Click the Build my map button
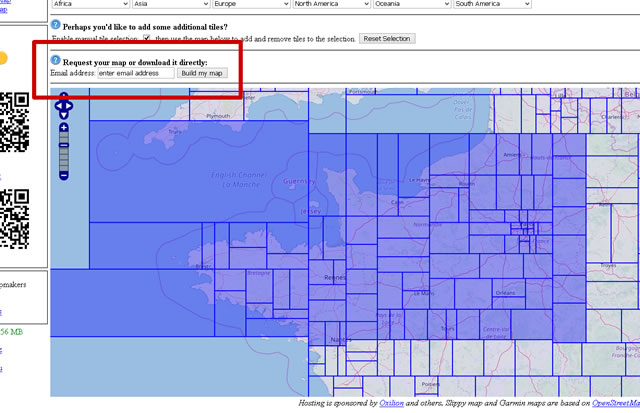The width and height of the screenshot is (640, 413). (203, 73)
